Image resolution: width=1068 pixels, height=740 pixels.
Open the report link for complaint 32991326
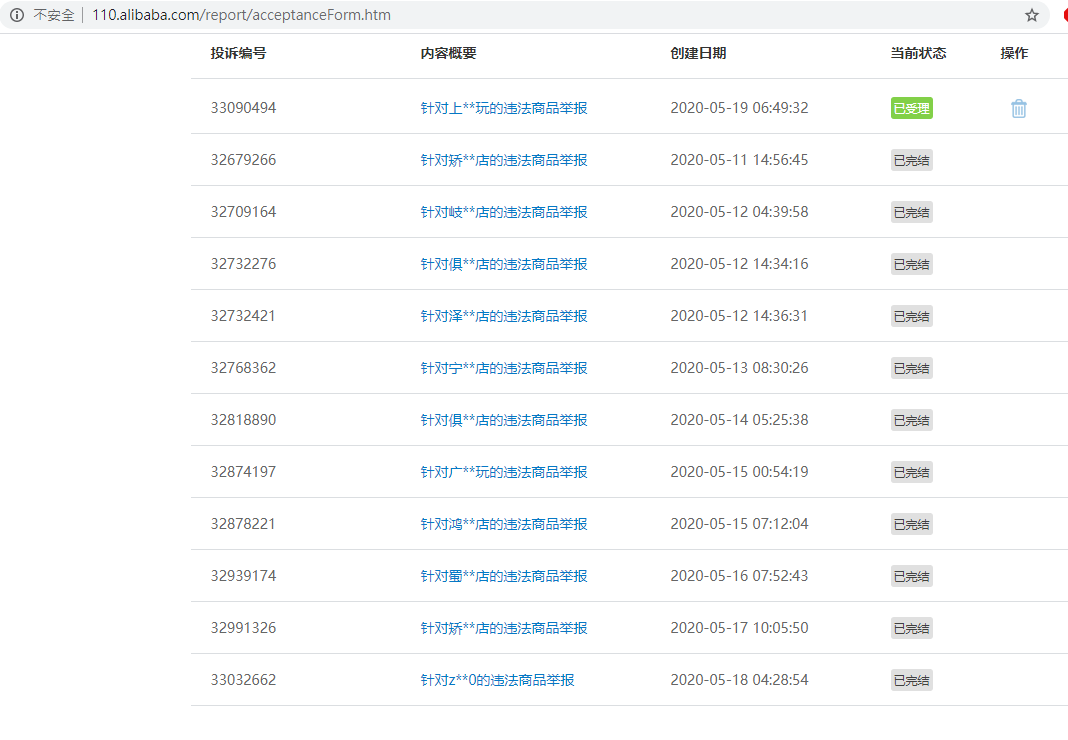(503, 628)
